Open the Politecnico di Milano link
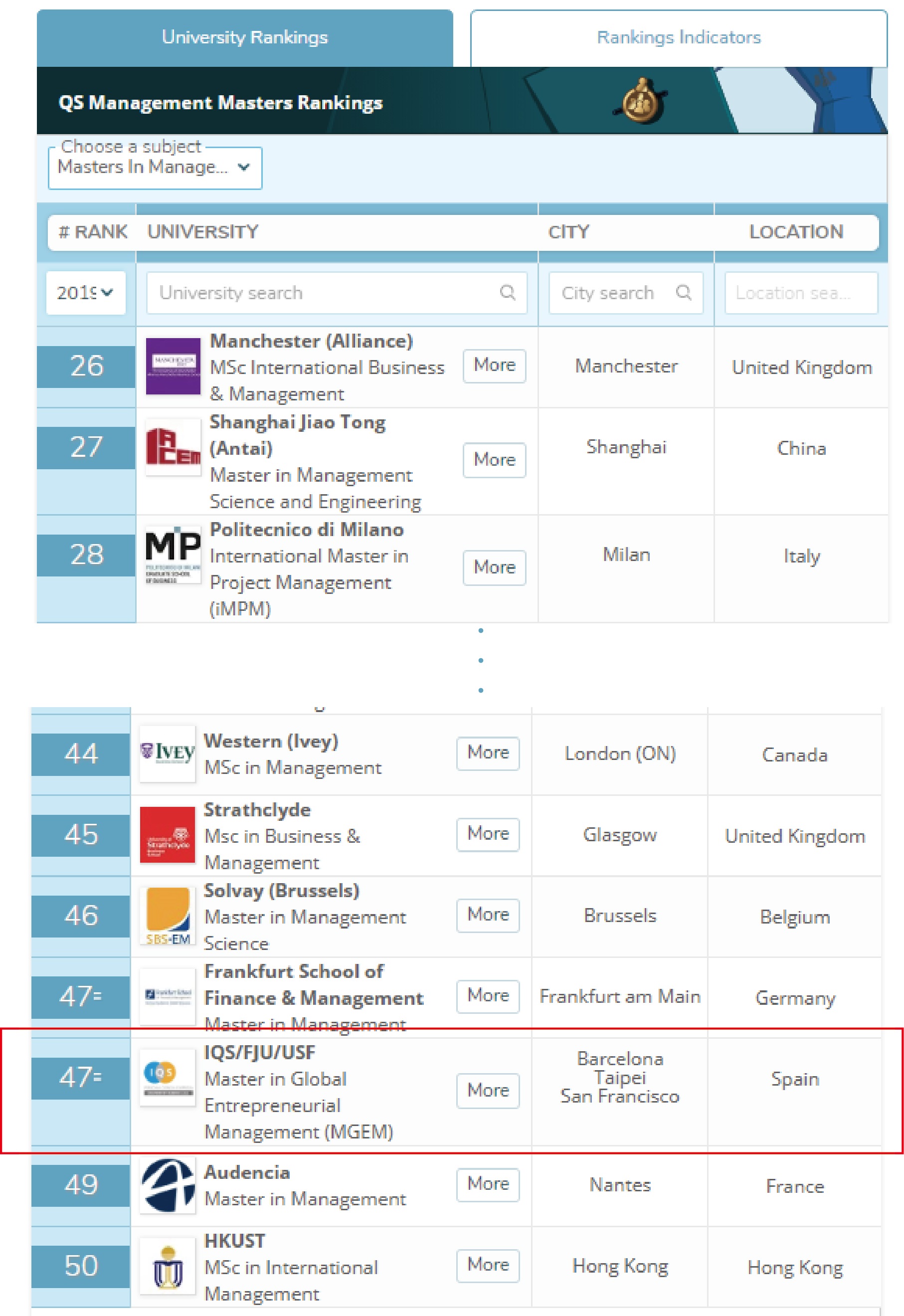 (x=307, y=530)
